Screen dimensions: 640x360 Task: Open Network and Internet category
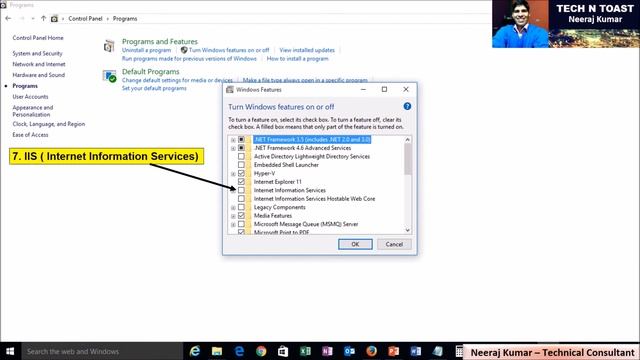click(x=39, y=64)
